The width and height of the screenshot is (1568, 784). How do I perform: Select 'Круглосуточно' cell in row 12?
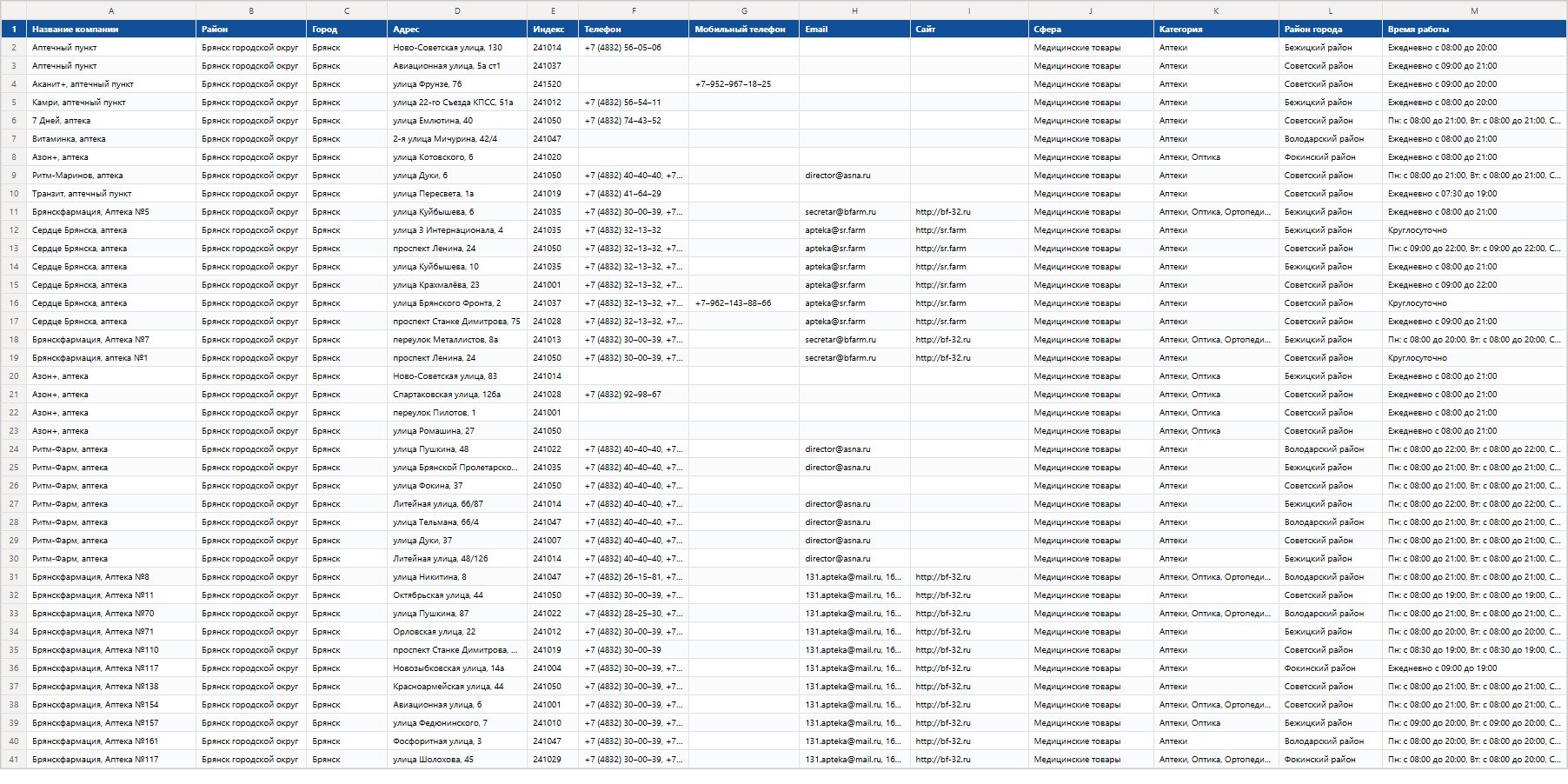(1474, 230)
